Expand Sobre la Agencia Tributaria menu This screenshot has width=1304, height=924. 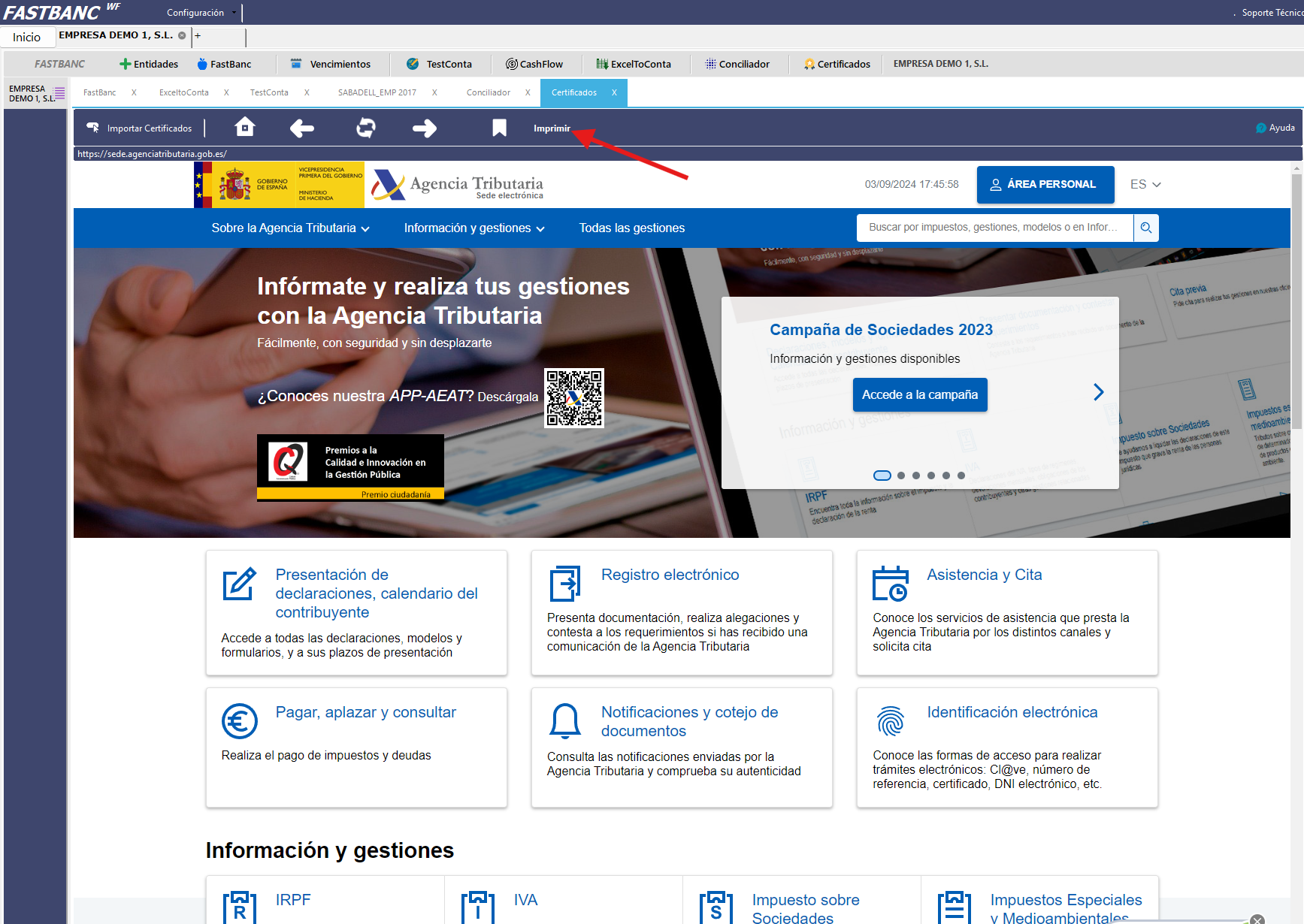coord(291,228)
